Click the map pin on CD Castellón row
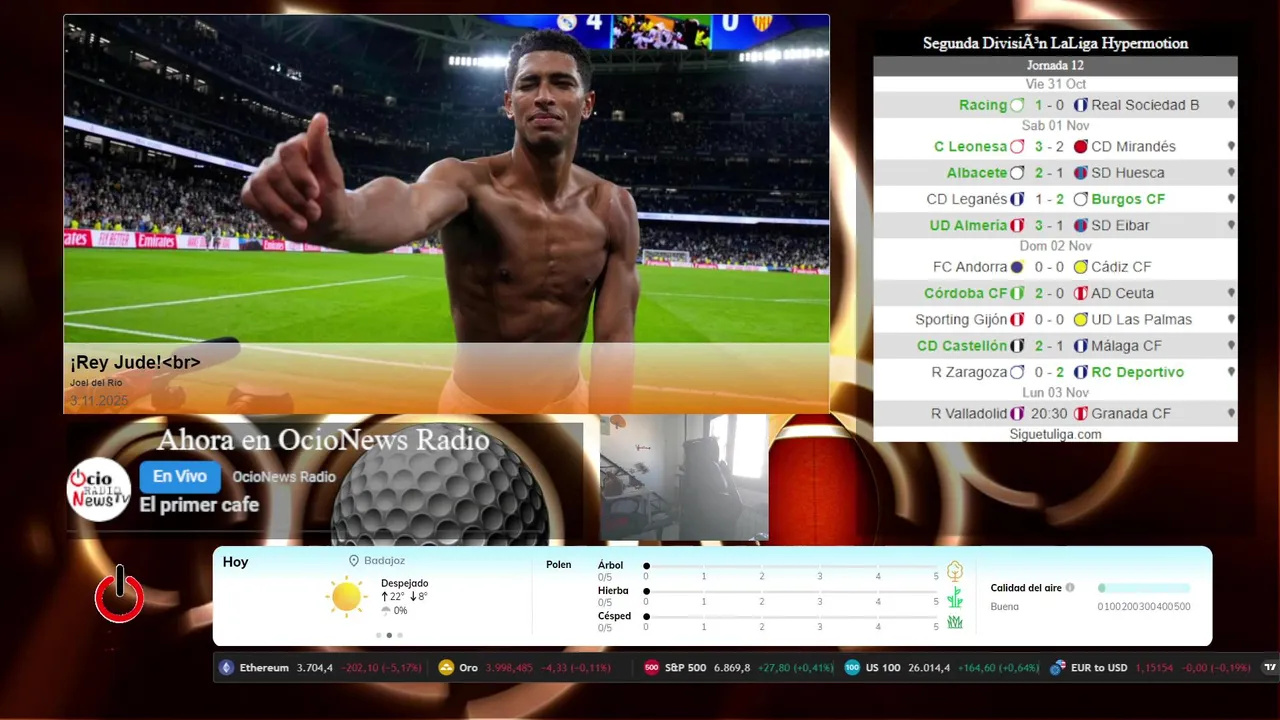 (x=1231, y=346)
